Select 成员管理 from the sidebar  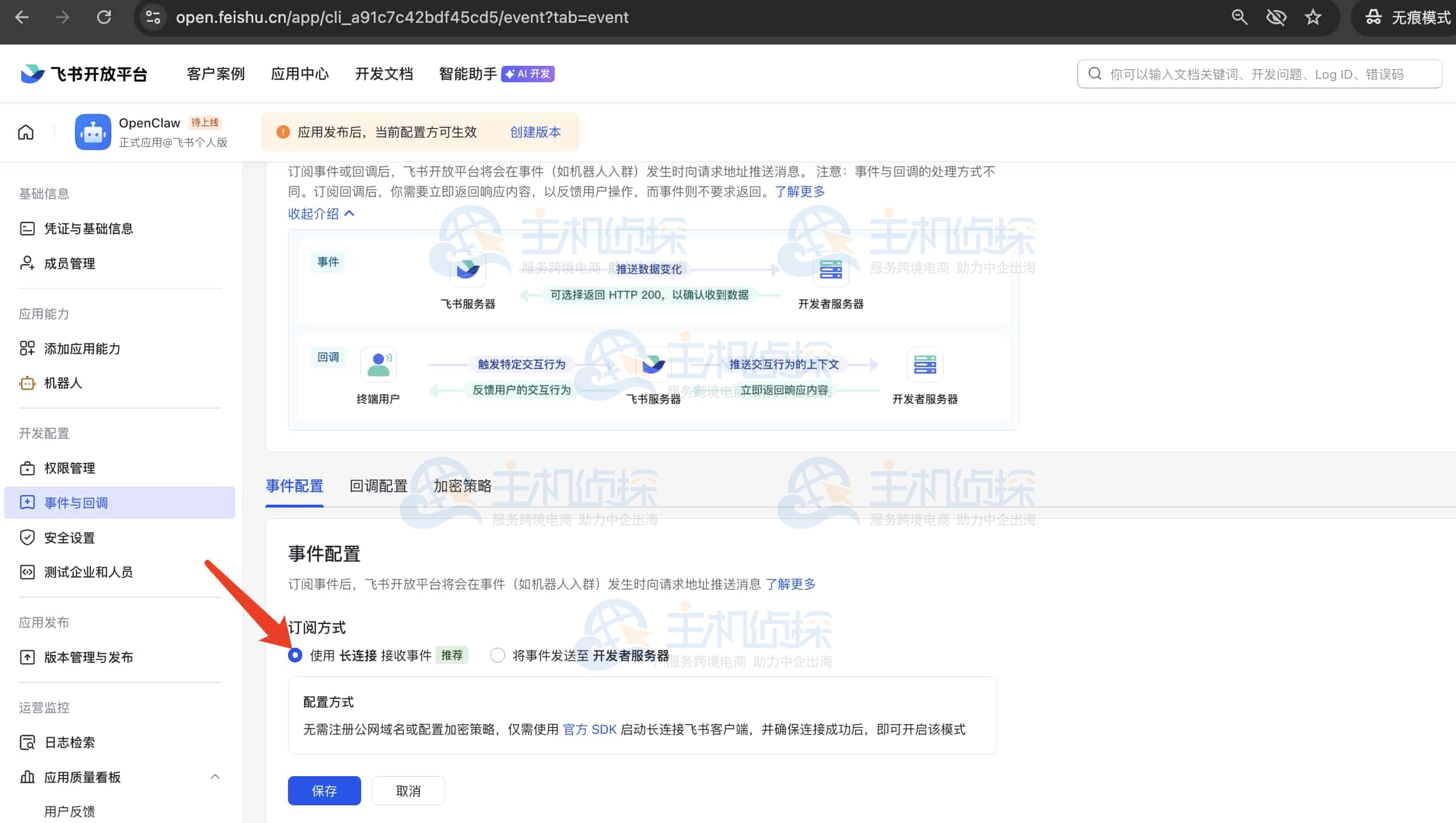click(x=70, y=263)
